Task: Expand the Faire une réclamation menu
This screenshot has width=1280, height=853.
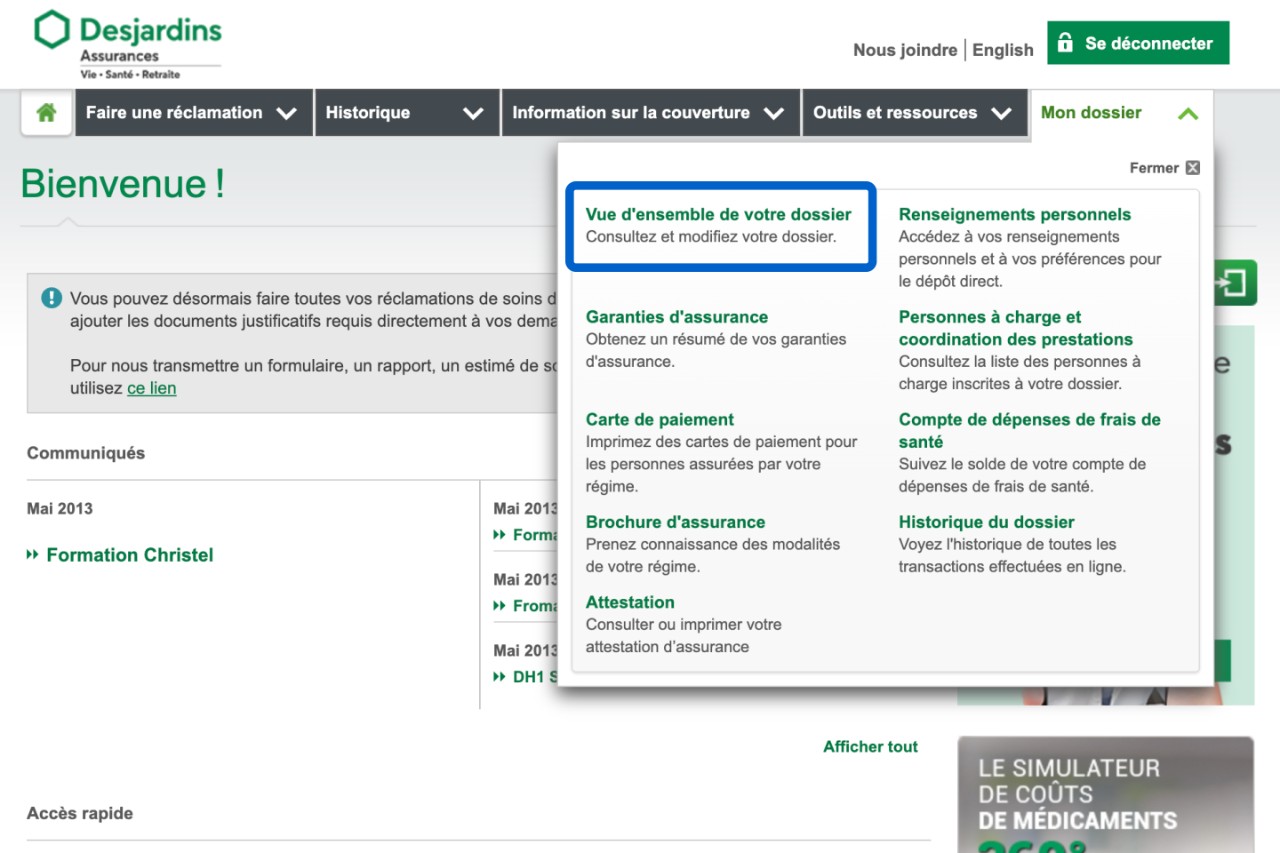Action: (192, 113)
